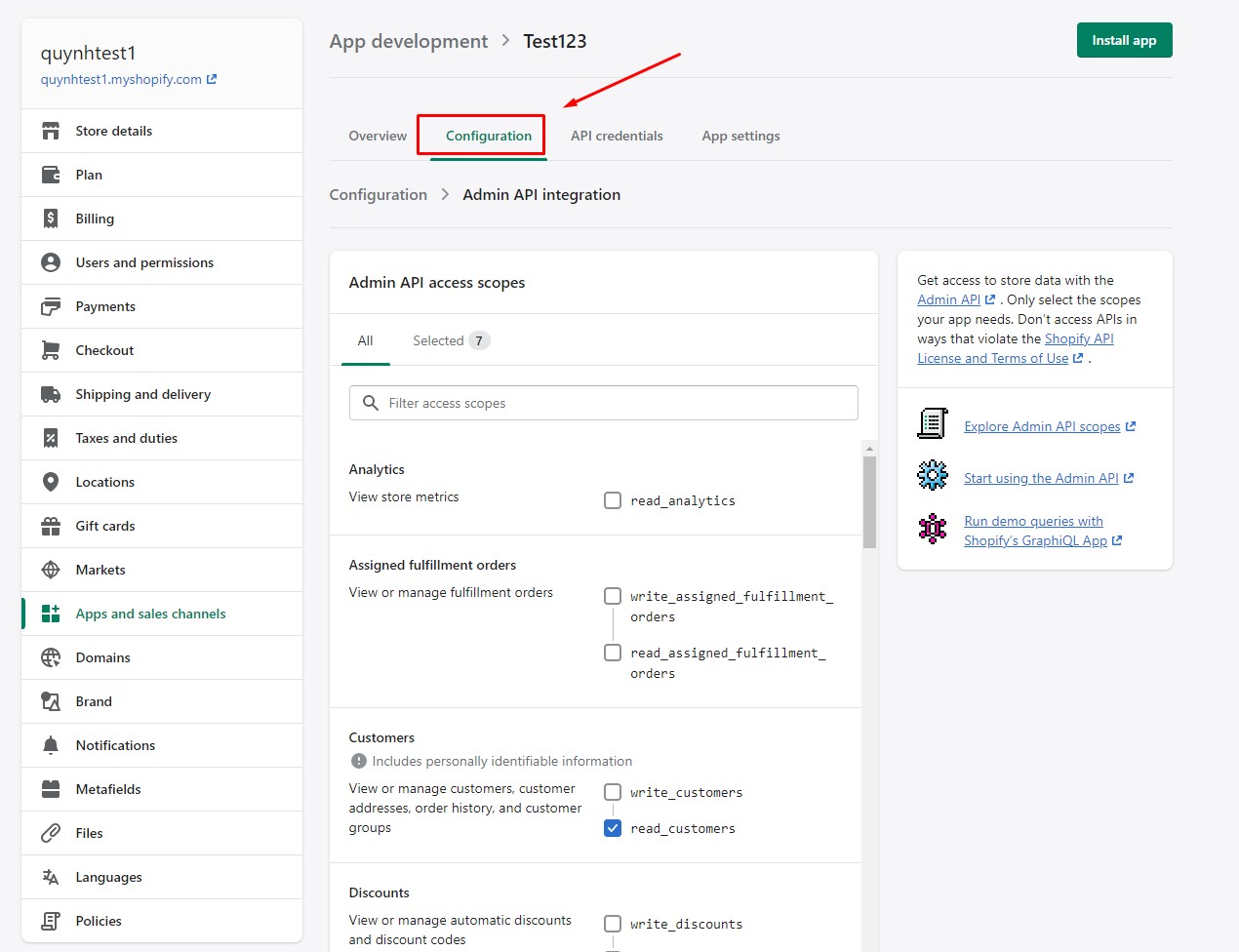1239x952 pixels.
Task: Click the Filter access scopes input
Action: pos(604,403)
